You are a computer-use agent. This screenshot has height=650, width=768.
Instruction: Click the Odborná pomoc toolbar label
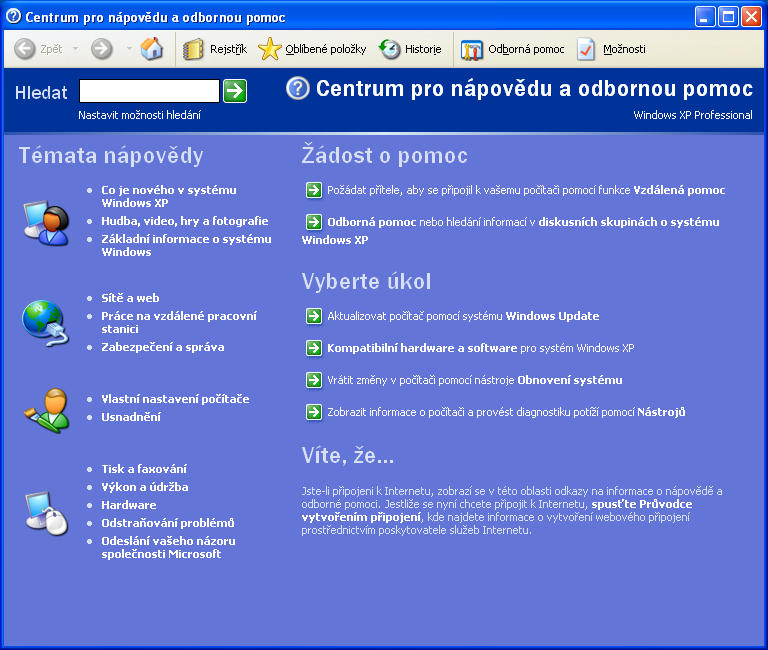tap(526, 49)
